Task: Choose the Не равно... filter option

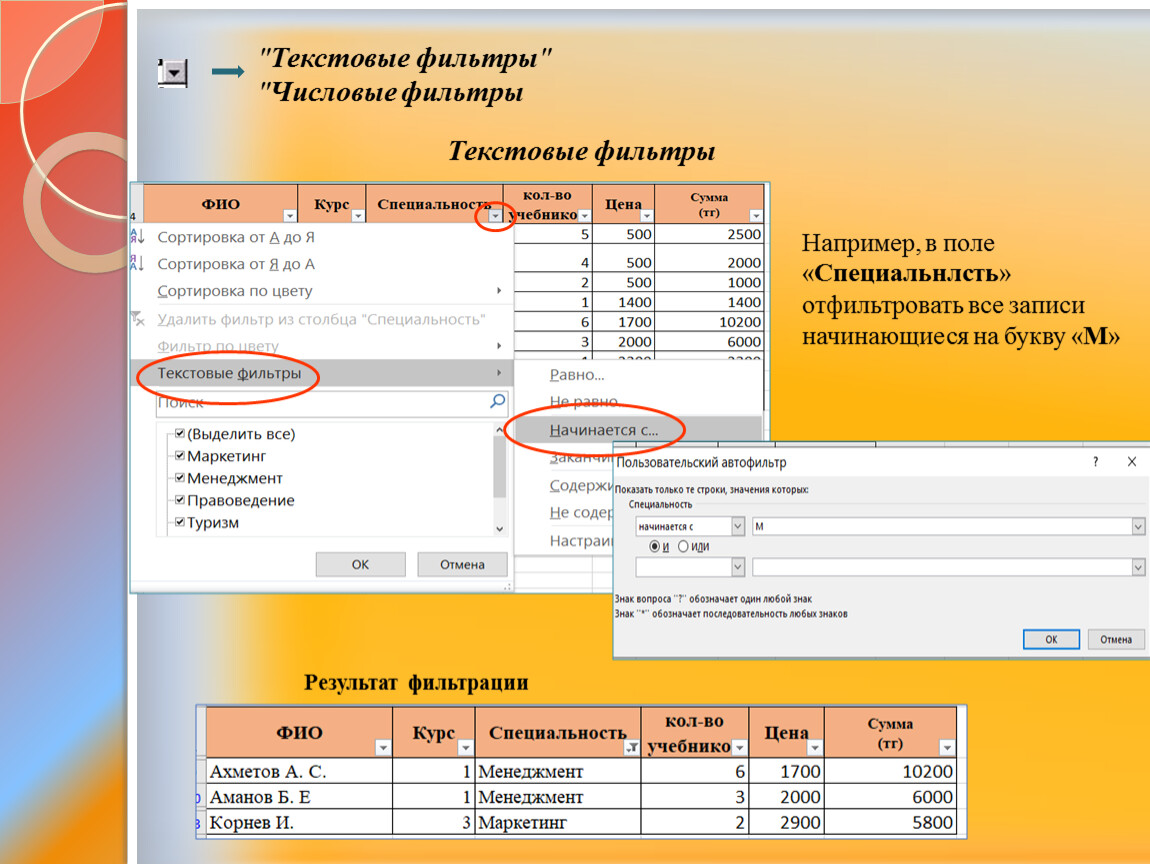Action: [586, 401]
